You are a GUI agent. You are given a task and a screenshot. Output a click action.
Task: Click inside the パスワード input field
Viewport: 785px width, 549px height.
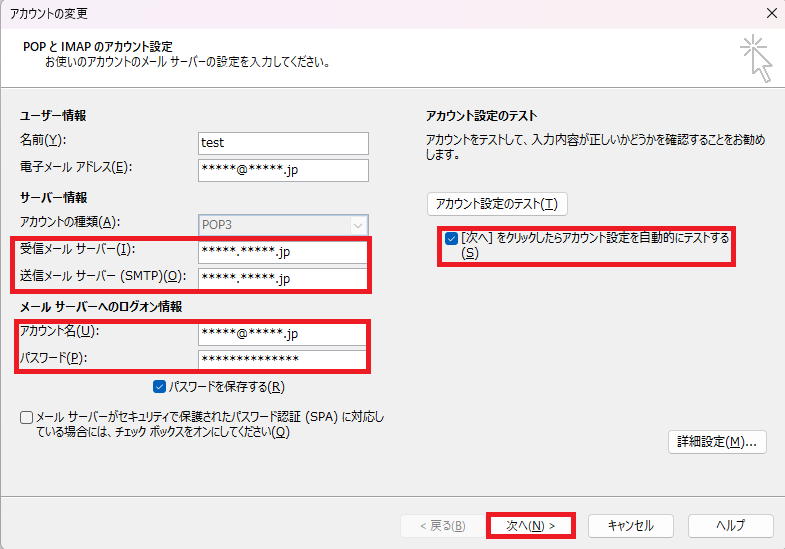point(283,360)
